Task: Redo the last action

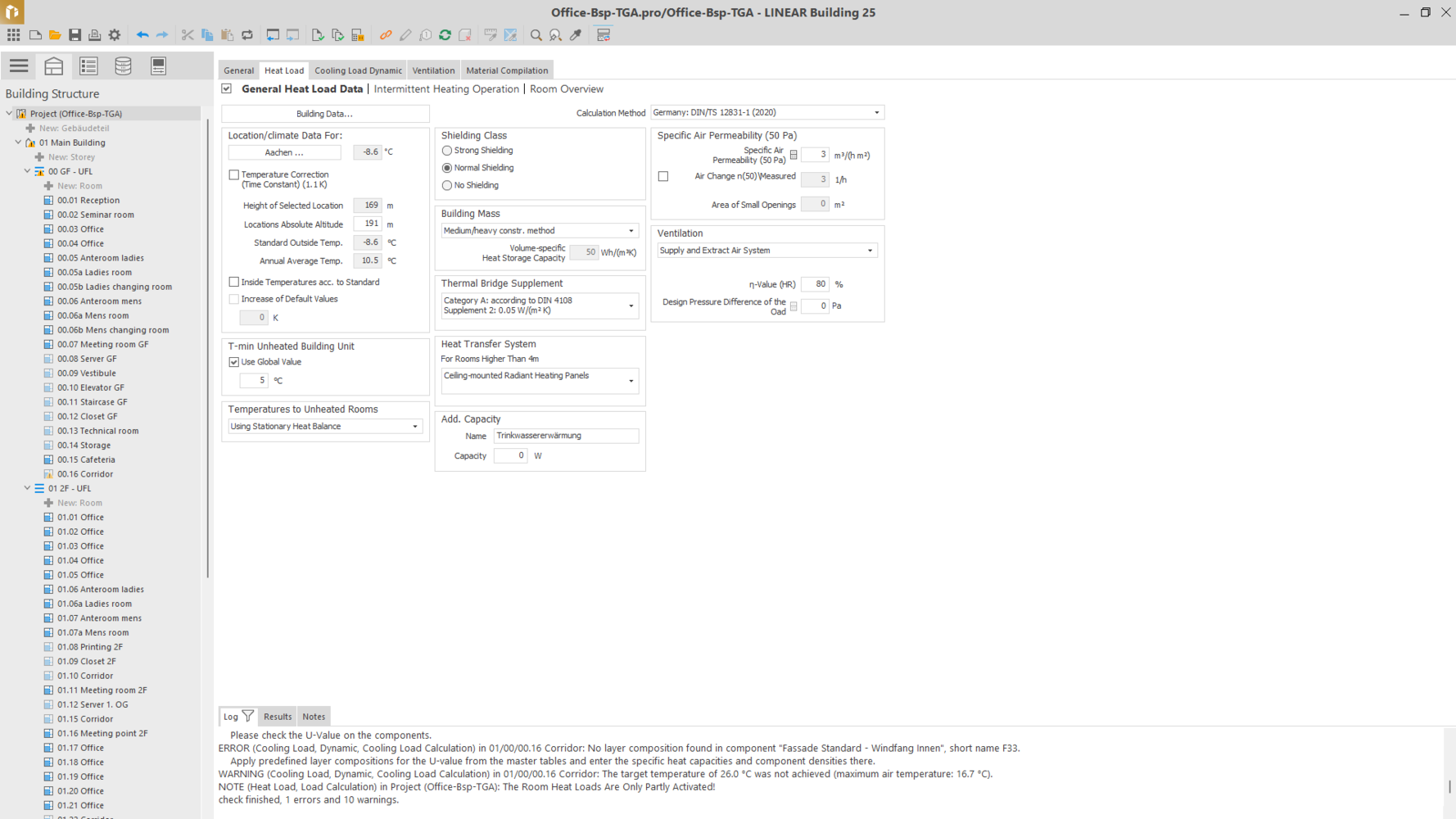Action: point(162,35)
